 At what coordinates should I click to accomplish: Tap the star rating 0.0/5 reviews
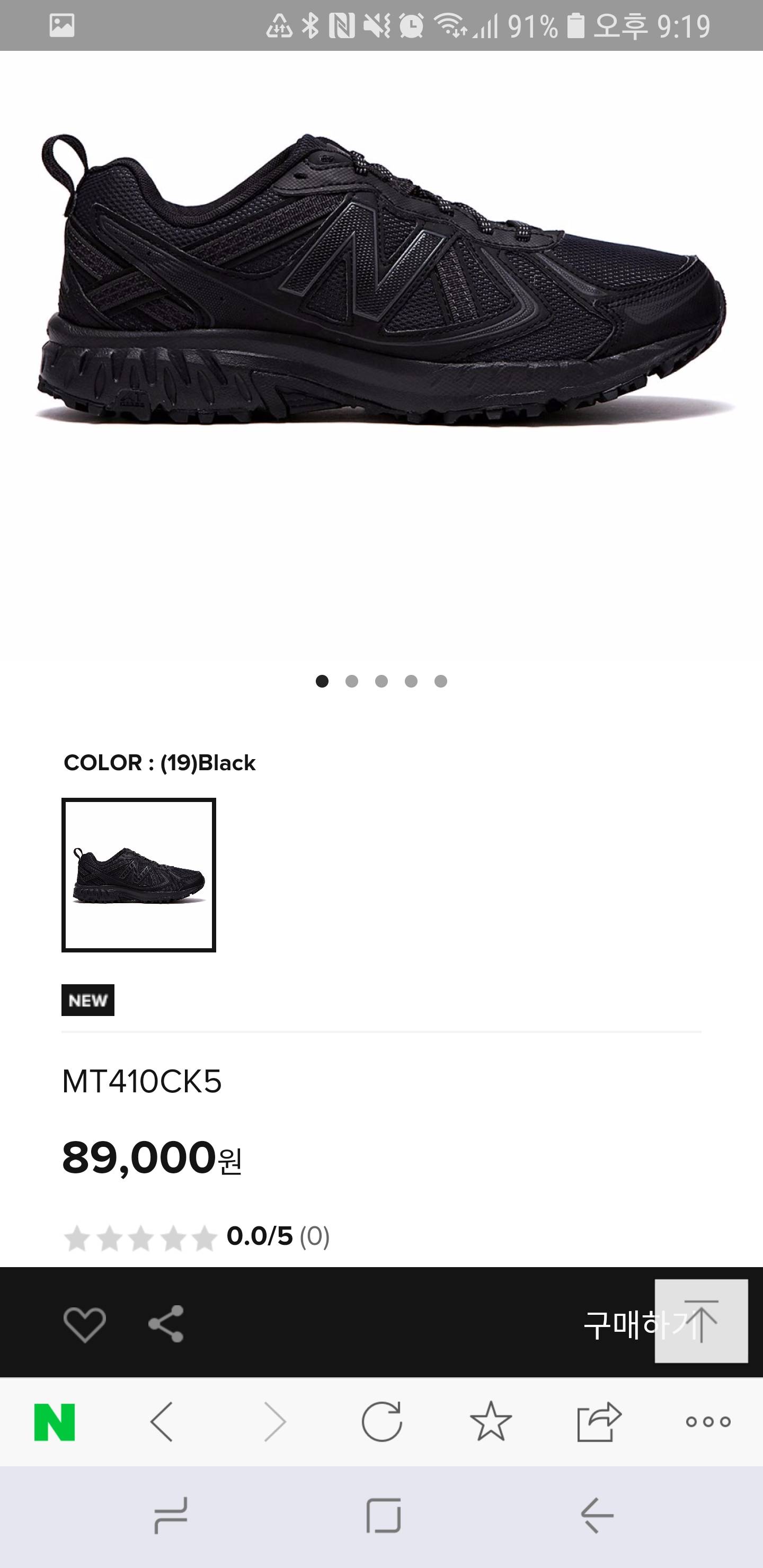[x=196, y=1236]
